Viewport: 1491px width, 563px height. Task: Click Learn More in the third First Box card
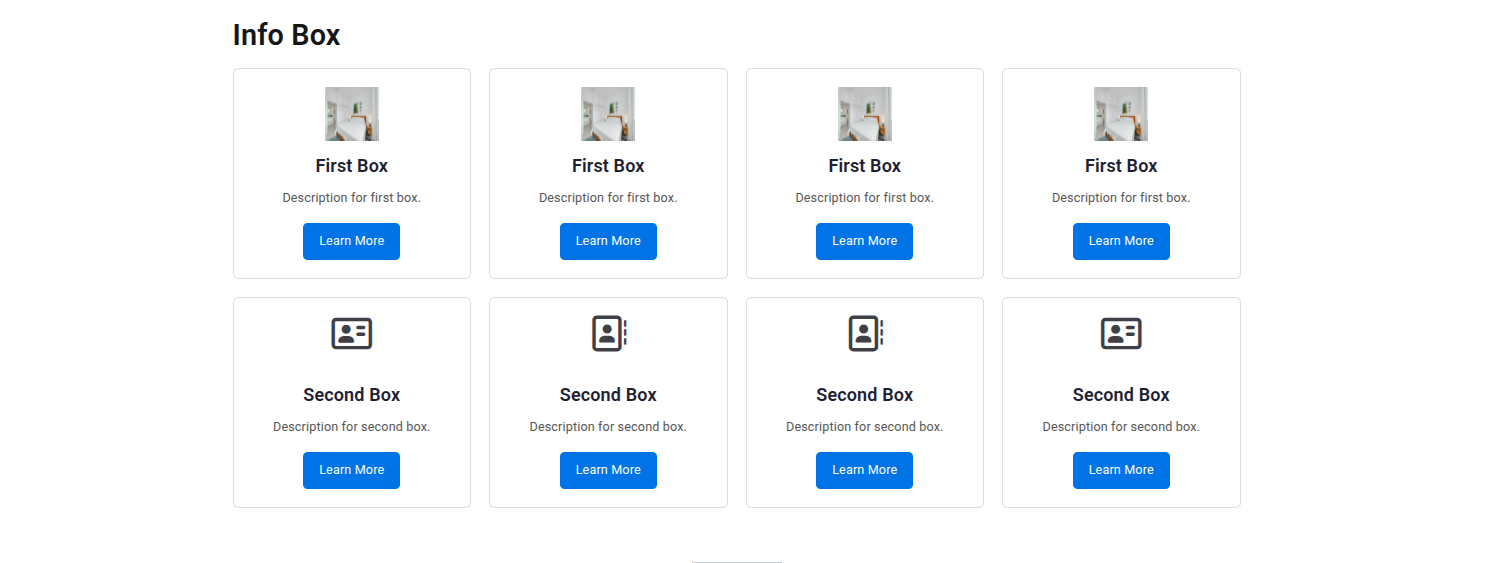(865, 241)
